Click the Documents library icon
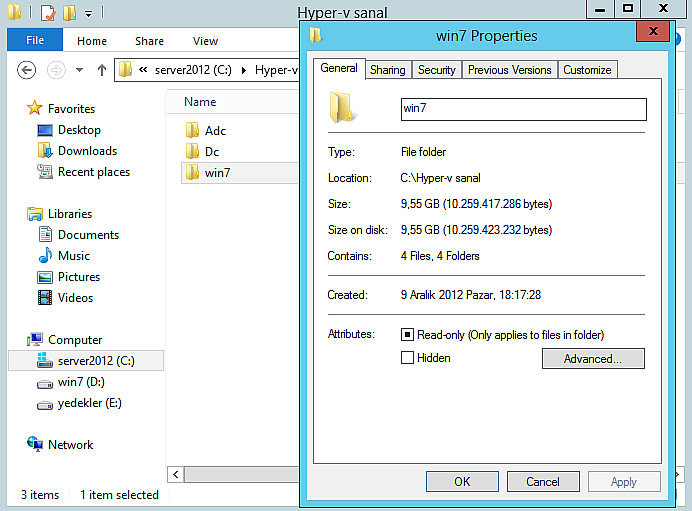692x511 pixels. click(x=45, y=234)
